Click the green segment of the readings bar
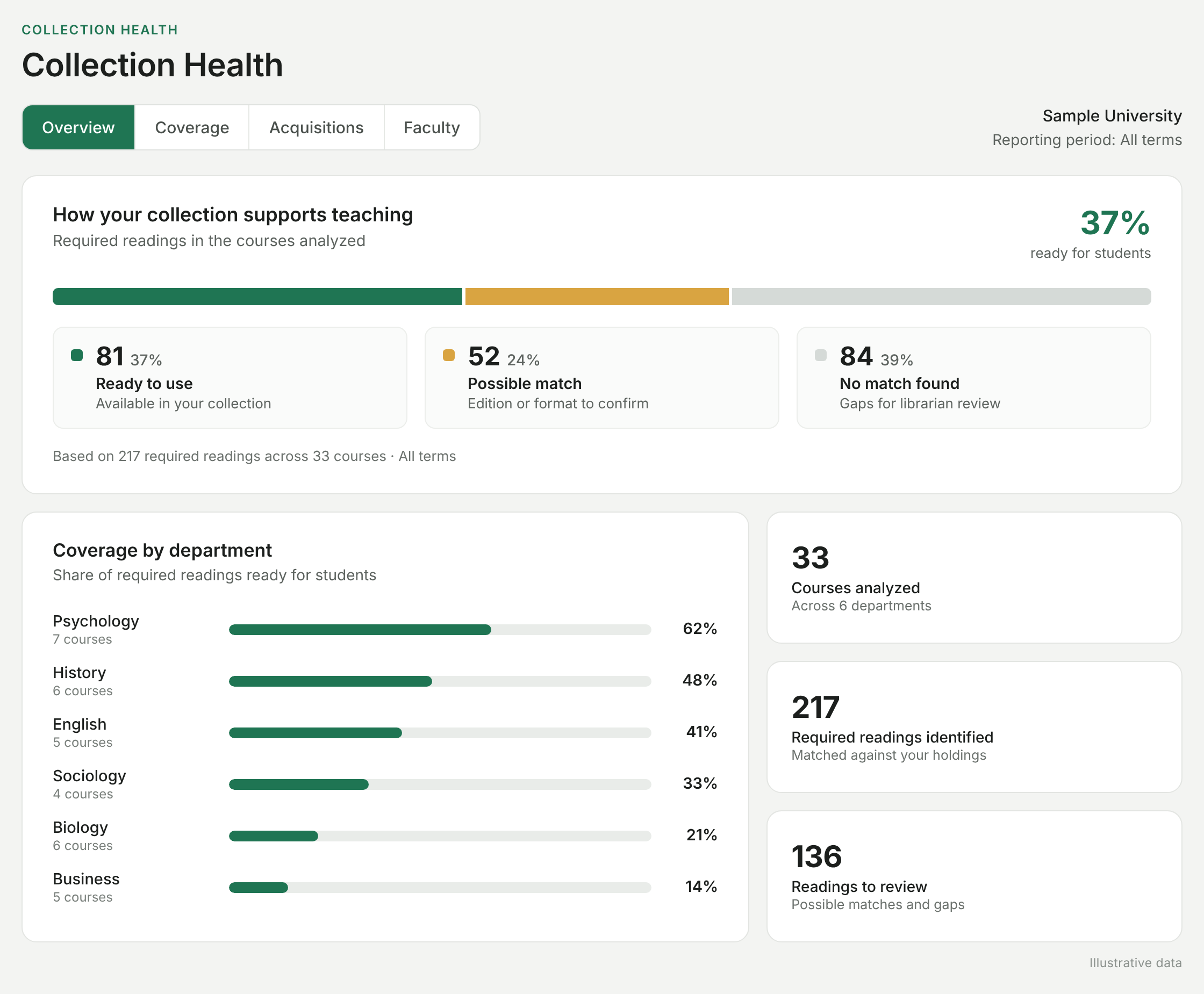Viewport: 1204px width, 994px height. pos(257,297)
